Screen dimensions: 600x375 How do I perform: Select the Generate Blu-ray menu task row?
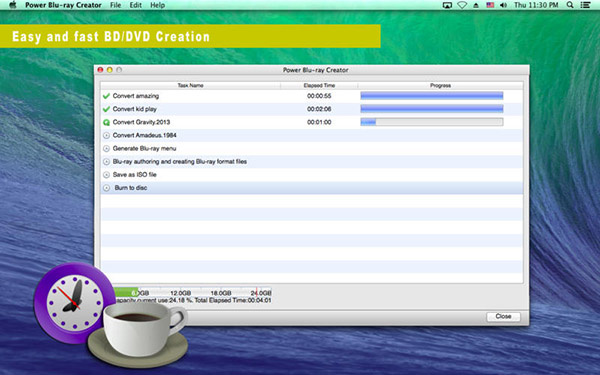(x=312, y=148)
